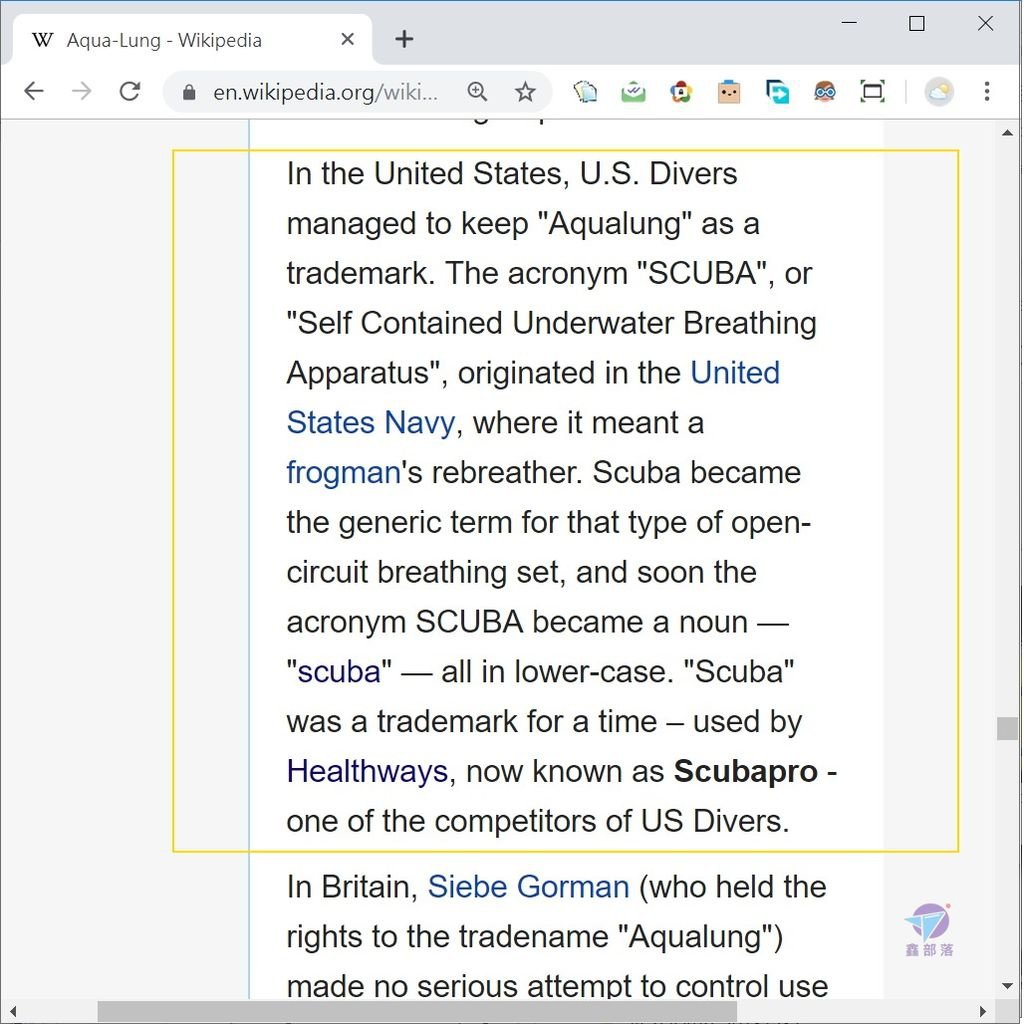Follow the frogman link
The image size is (1024, 1024).
coord(344,472)
